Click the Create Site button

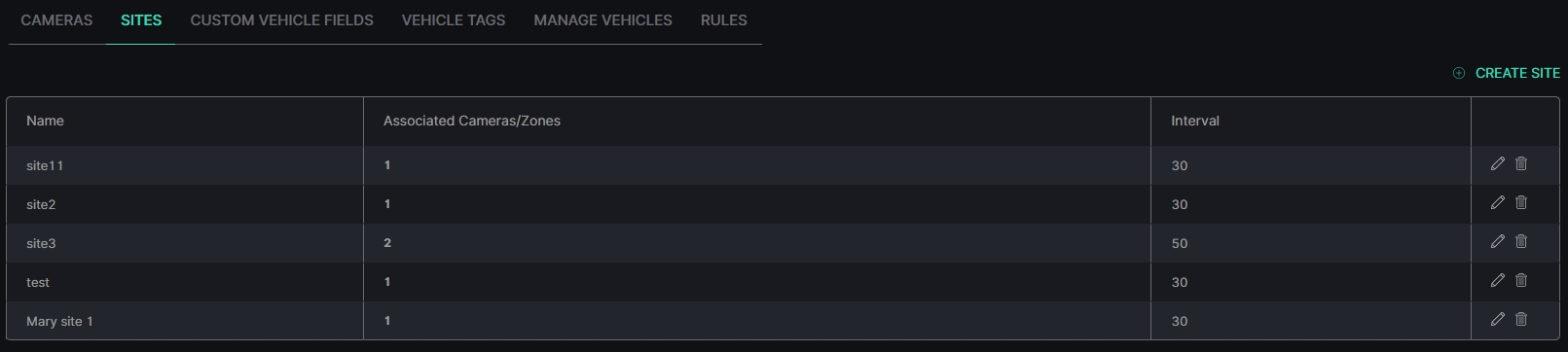coord(1507,73)
